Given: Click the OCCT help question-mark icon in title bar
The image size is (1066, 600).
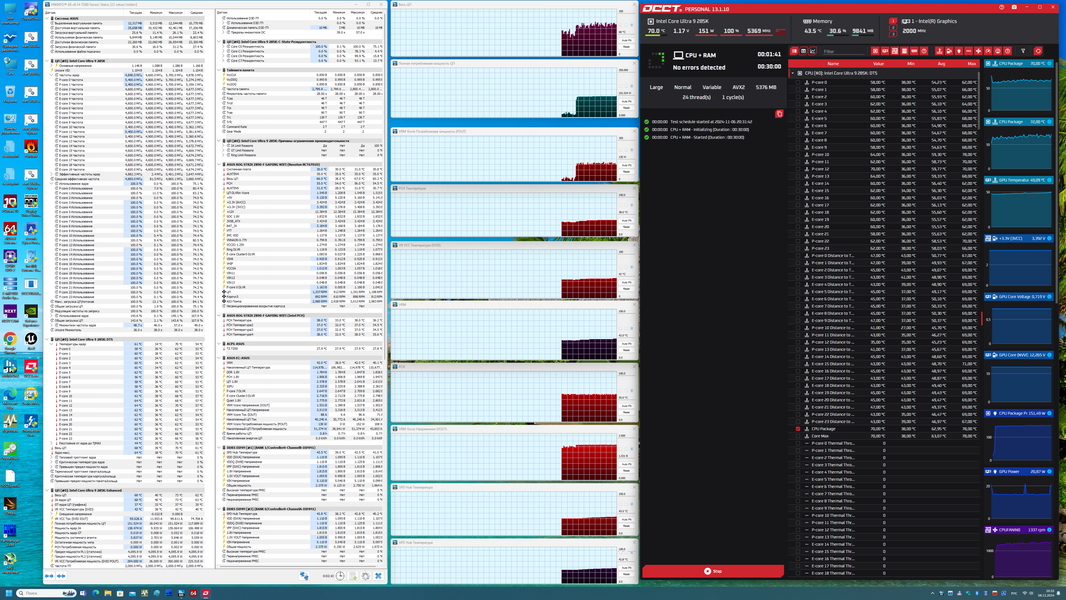Looking at the screenshot, I should (x=1001, y=7).
